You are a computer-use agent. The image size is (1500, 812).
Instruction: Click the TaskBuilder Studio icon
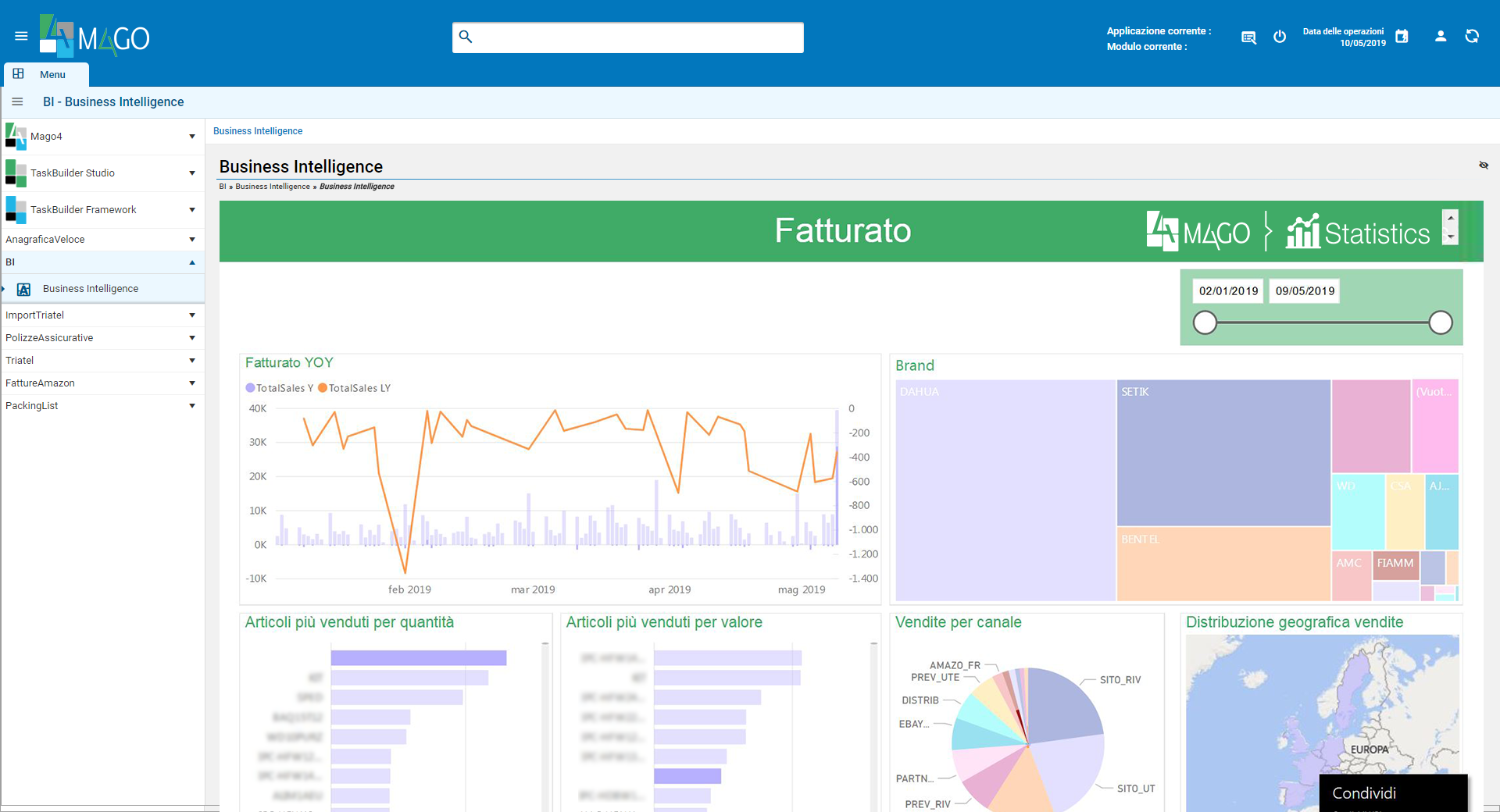[16, 173]
